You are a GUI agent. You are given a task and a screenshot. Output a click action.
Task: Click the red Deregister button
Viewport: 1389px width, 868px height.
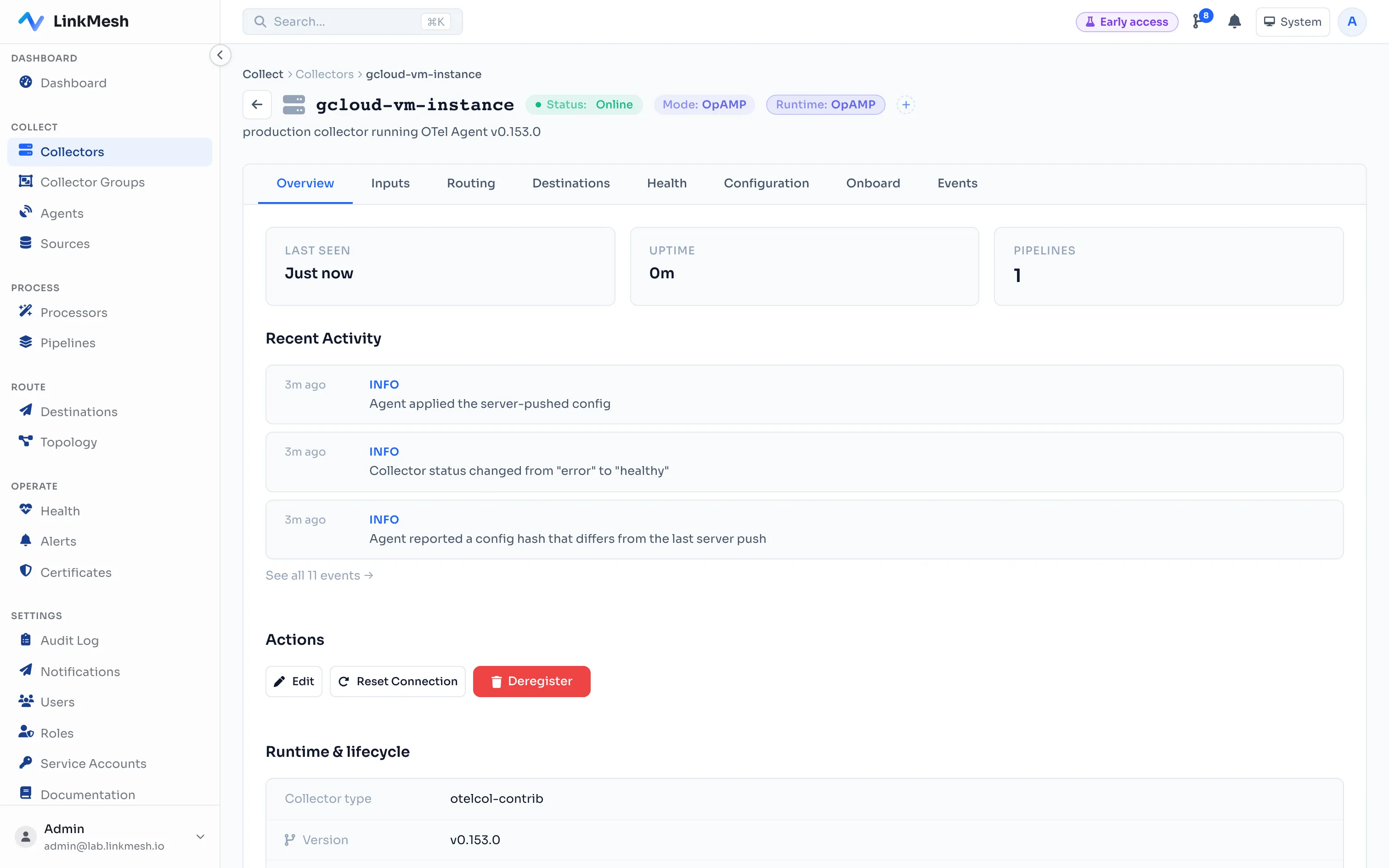531,682
